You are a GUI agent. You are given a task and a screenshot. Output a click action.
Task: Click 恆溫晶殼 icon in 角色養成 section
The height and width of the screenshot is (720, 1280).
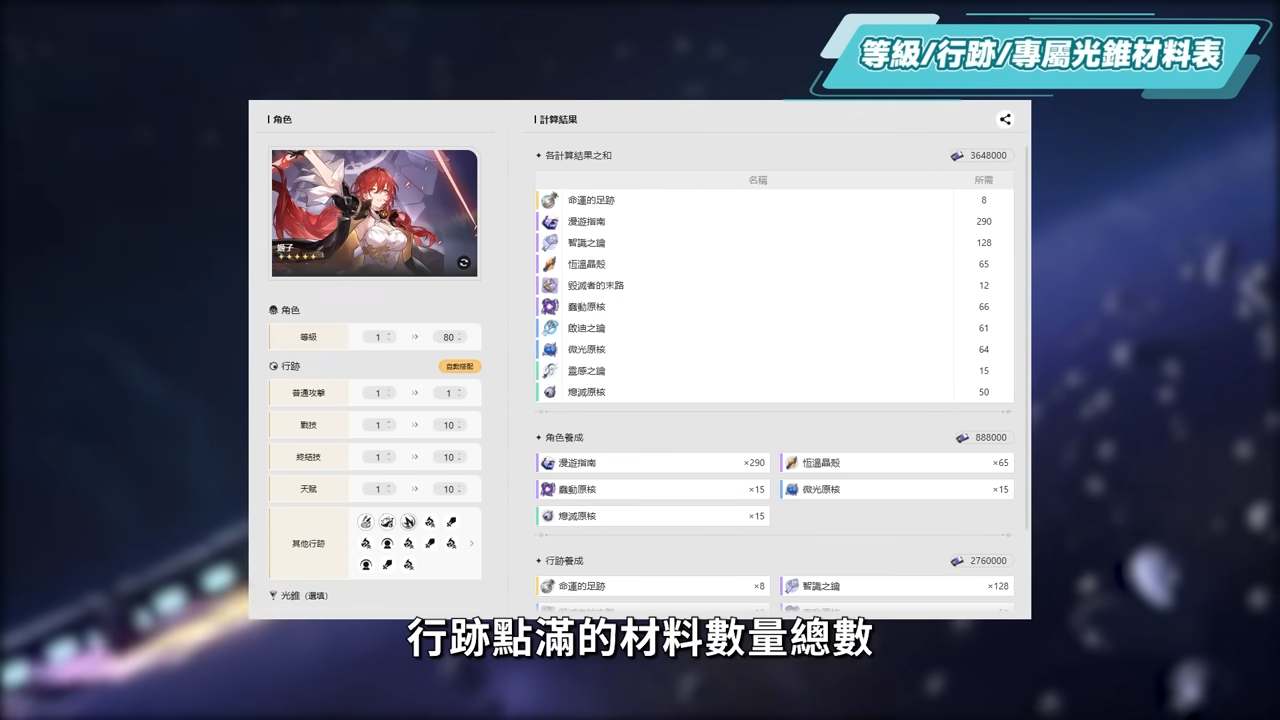point(791,463)
